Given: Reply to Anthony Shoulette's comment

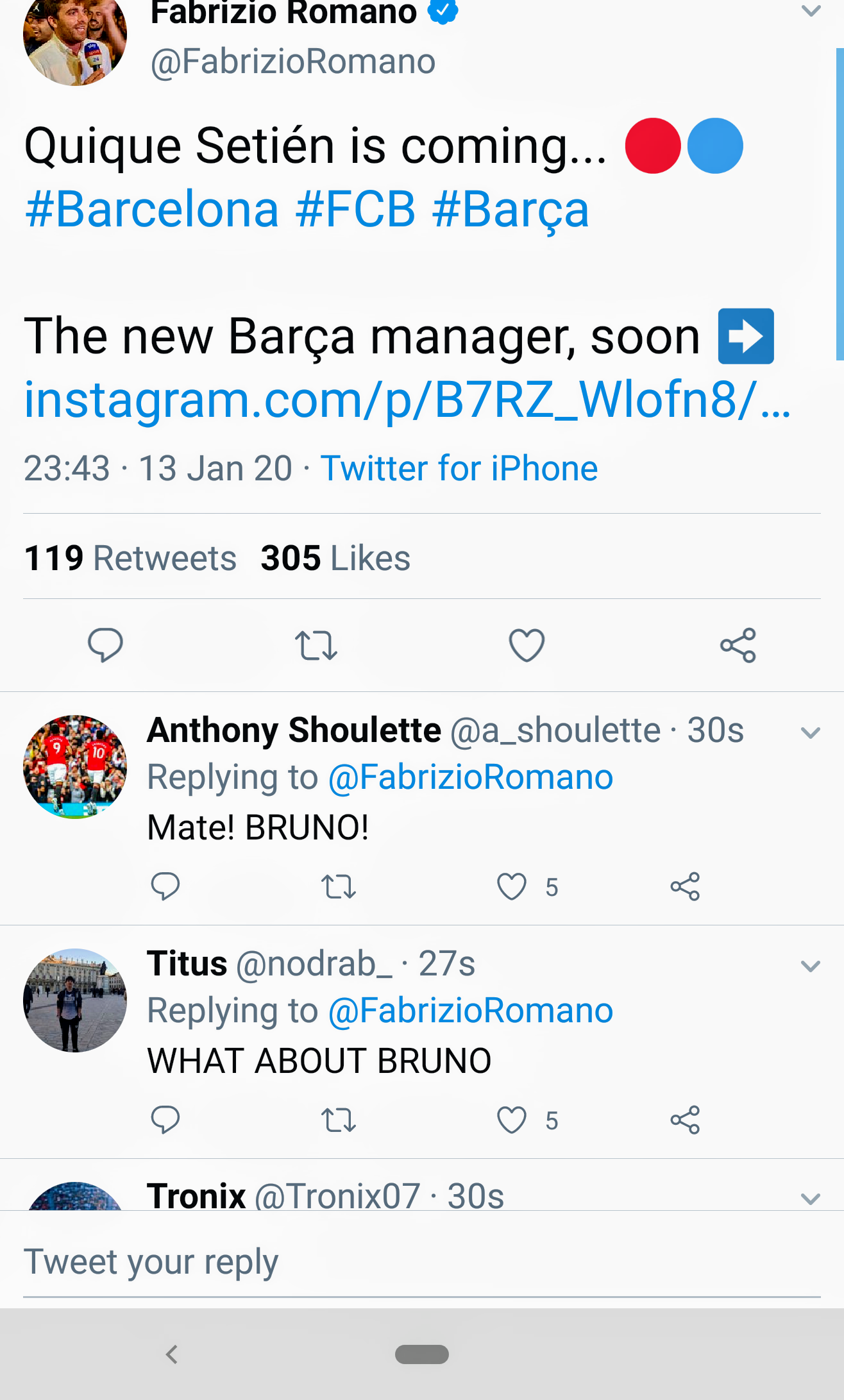Looking at the screenshot, I should coord(165,887).
